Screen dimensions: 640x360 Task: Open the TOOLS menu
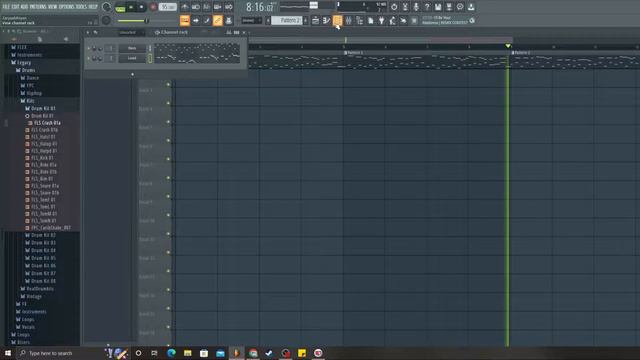pyautogui.click(x=81, y=7)
